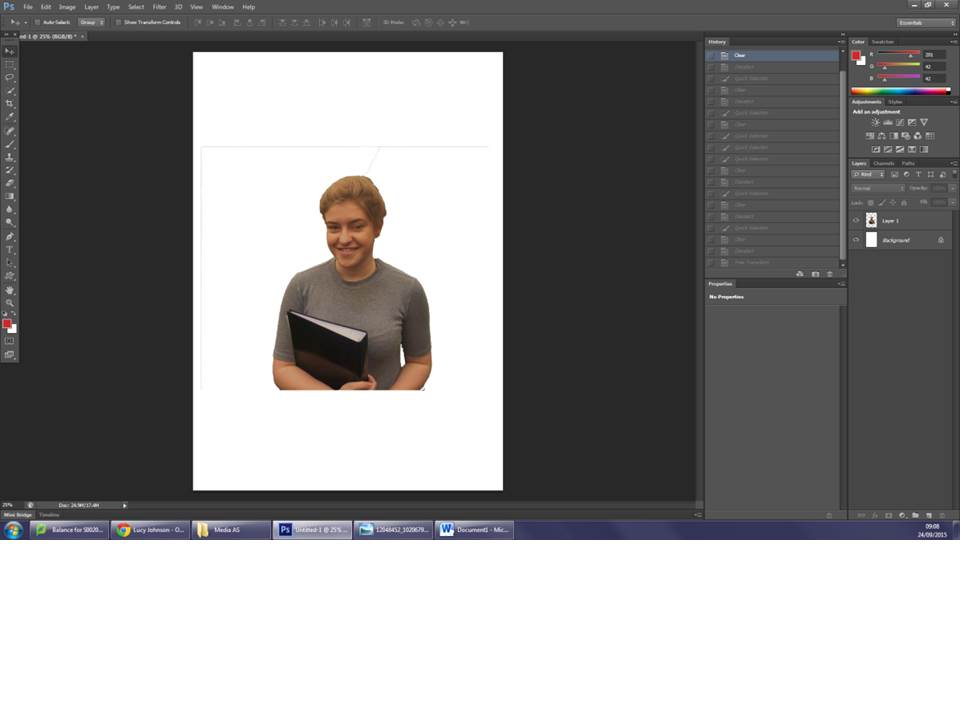
Task: Add a Vibrance adjustment triangle icon
Action: pyautogui.click(x=924, y=122)
